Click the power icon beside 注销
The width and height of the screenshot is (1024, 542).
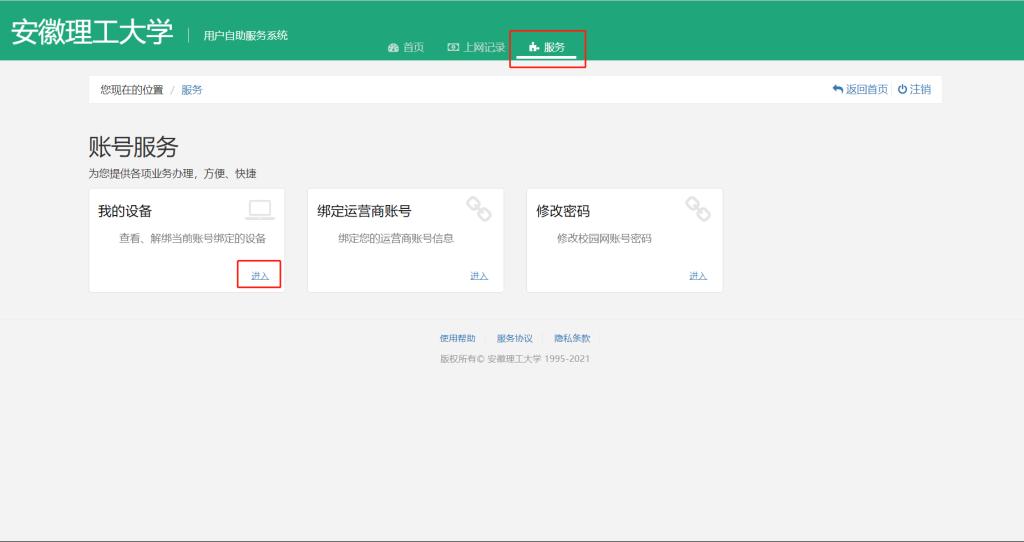tap(902, 89)
